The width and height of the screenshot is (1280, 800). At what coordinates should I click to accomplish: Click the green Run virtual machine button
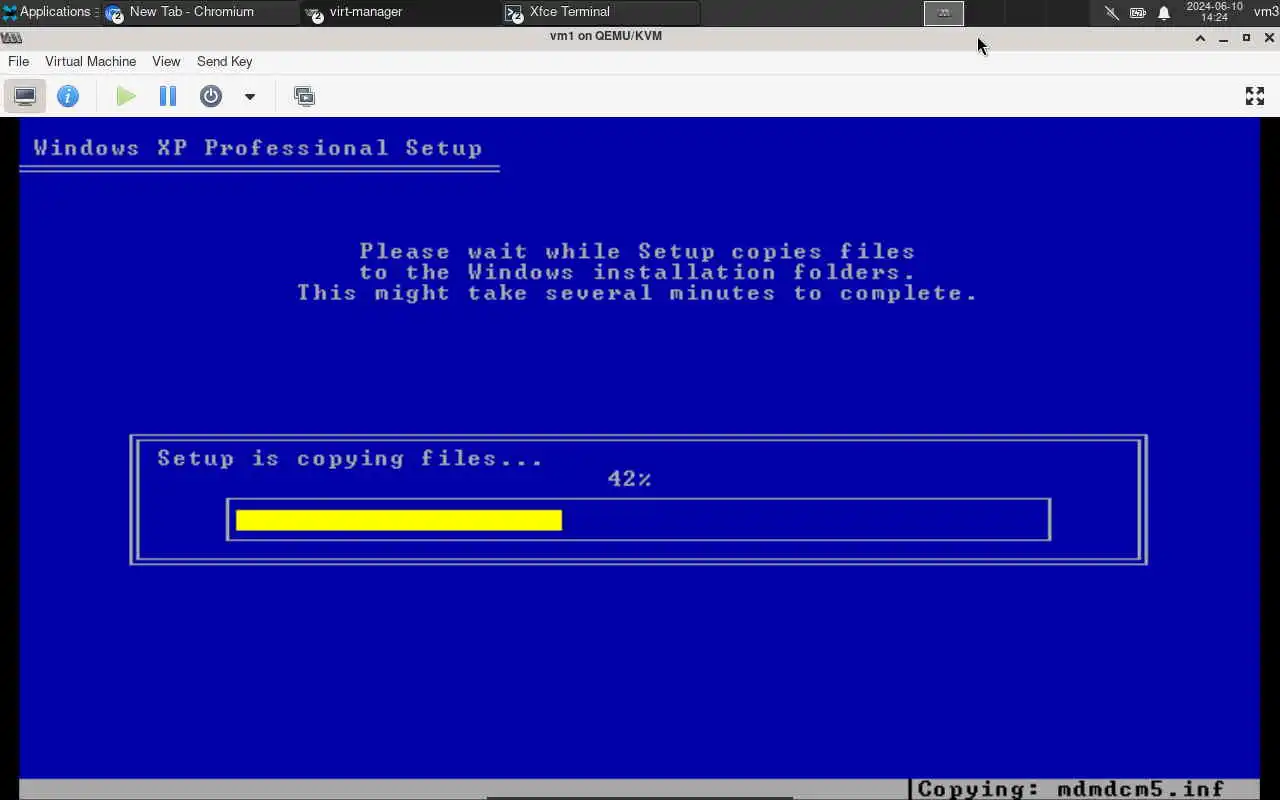tap(126, 96)
